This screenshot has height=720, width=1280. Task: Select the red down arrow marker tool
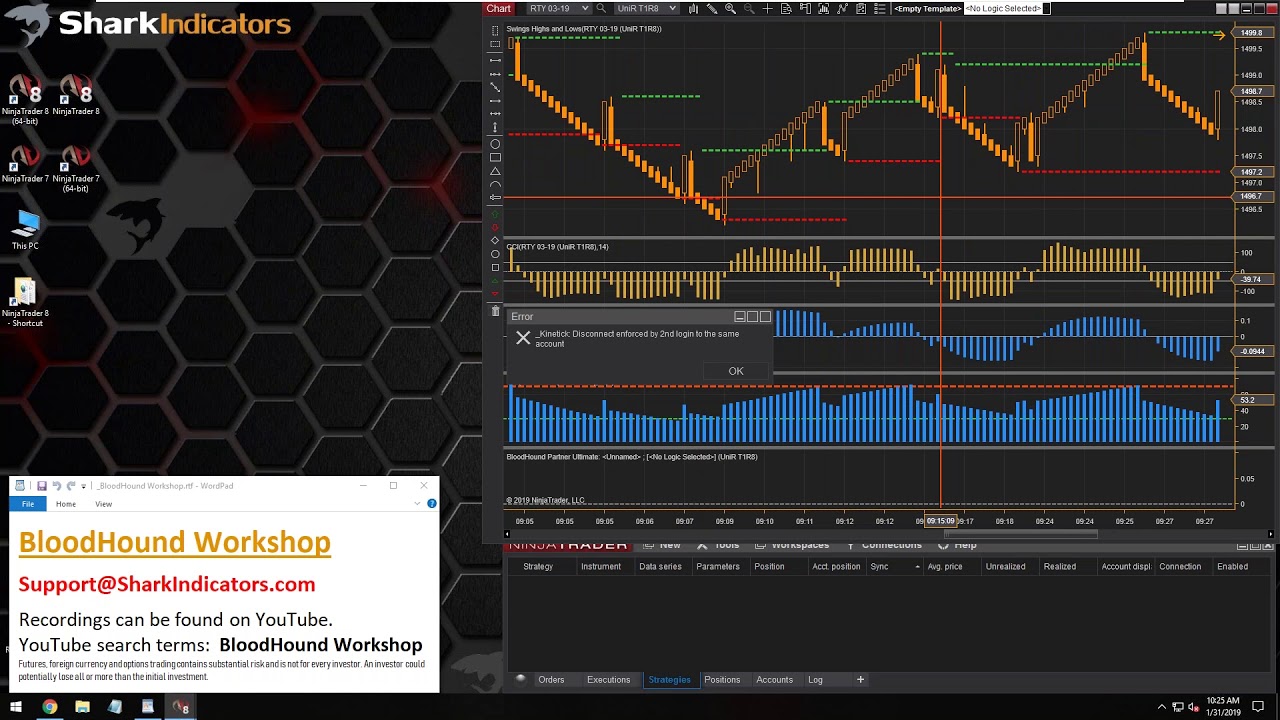tap(495, 227)
